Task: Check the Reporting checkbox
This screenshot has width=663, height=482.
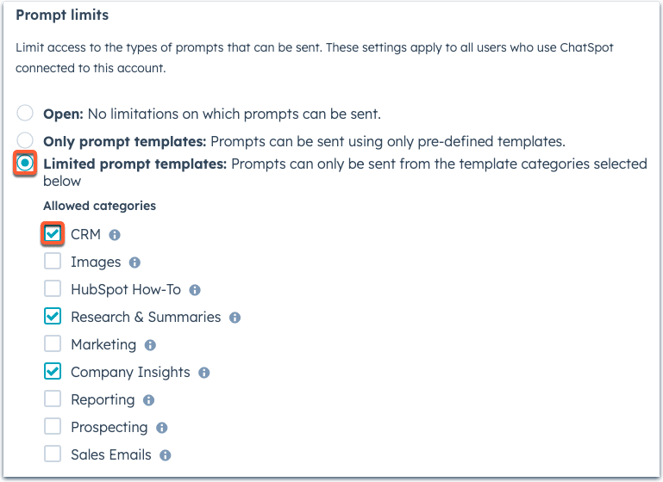Action: 52,398
